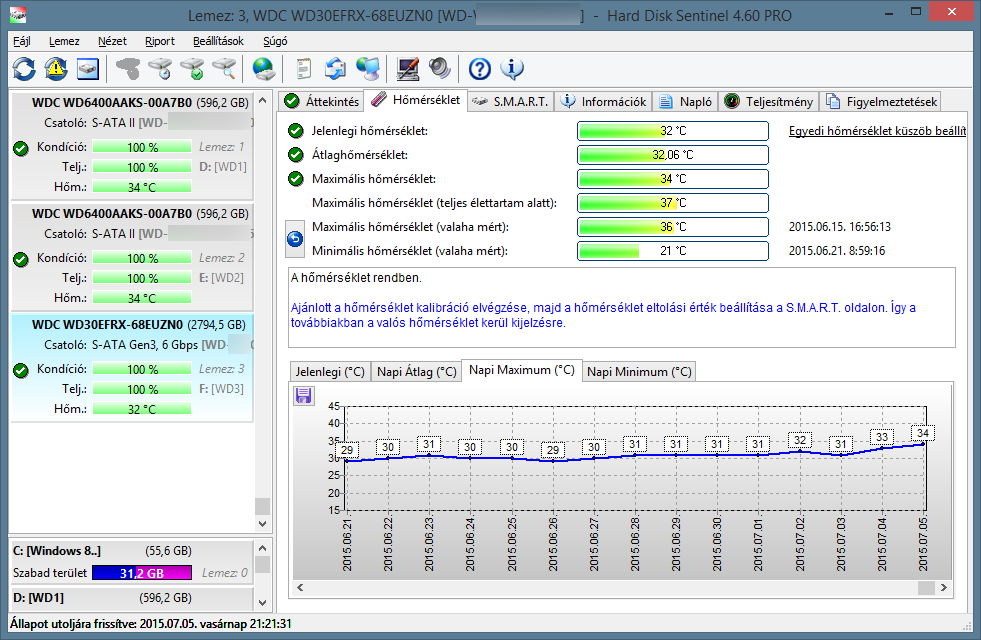981x640 pixels.
Task: Switch to the Figyelmeztetések tab
Action: click(881, 101)
